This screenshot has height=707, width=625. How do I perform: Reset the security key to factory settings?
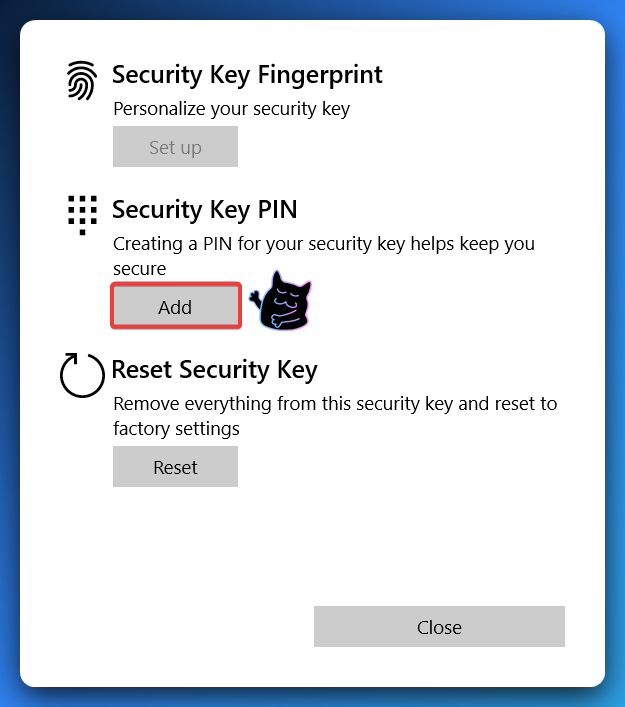(x=175, y=467)
